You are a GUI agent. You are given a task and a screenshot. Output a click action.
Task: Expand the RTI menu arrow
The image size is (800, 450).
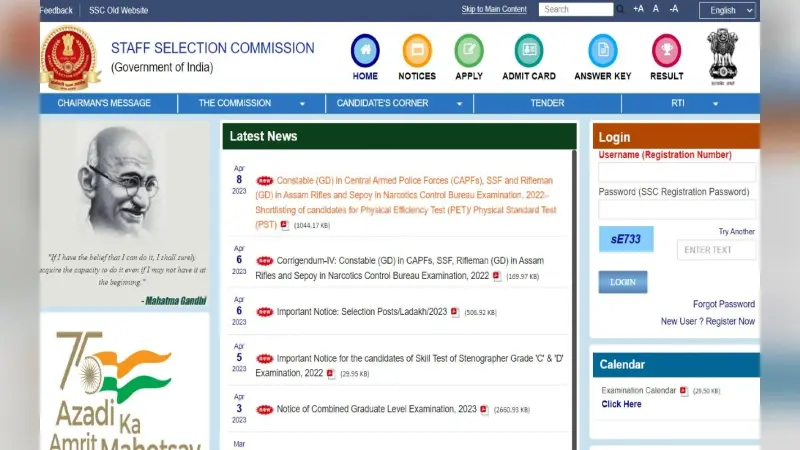pos(715,104)
